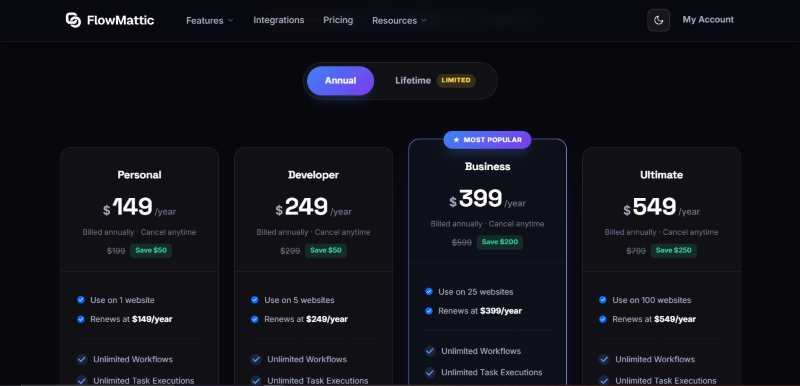Screen dimensions: 800x386
Task: Click the struck-through $599 price
Action: (462, 243)
